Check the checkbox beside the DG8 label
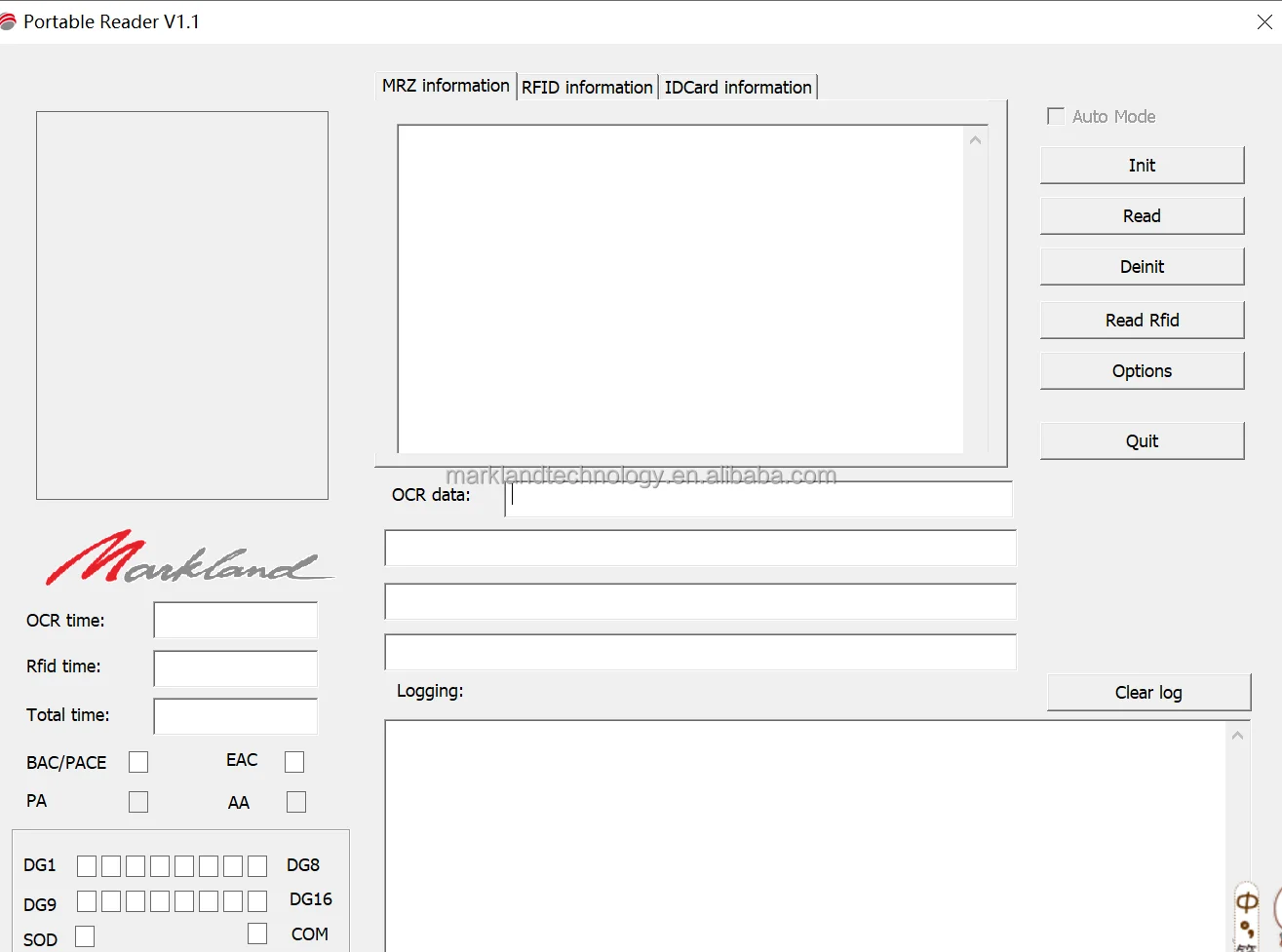 [x=257, y=866]
